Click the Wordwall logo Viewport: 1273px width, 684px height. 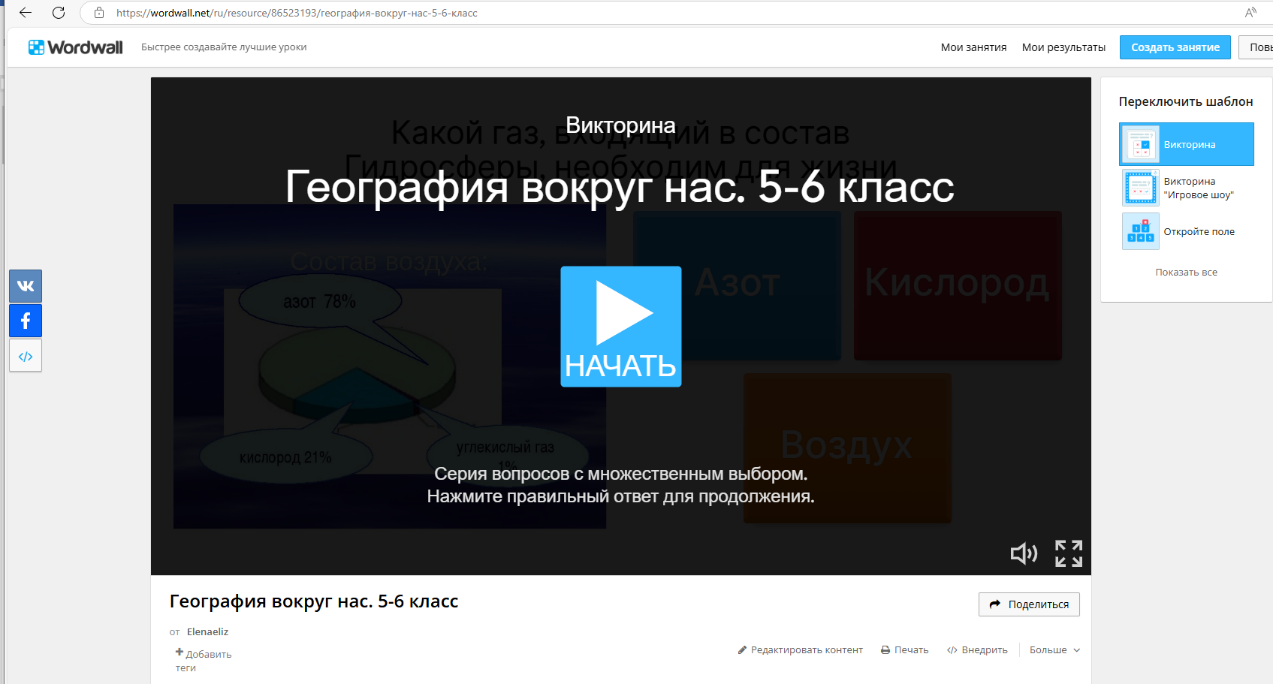(75, 47)
